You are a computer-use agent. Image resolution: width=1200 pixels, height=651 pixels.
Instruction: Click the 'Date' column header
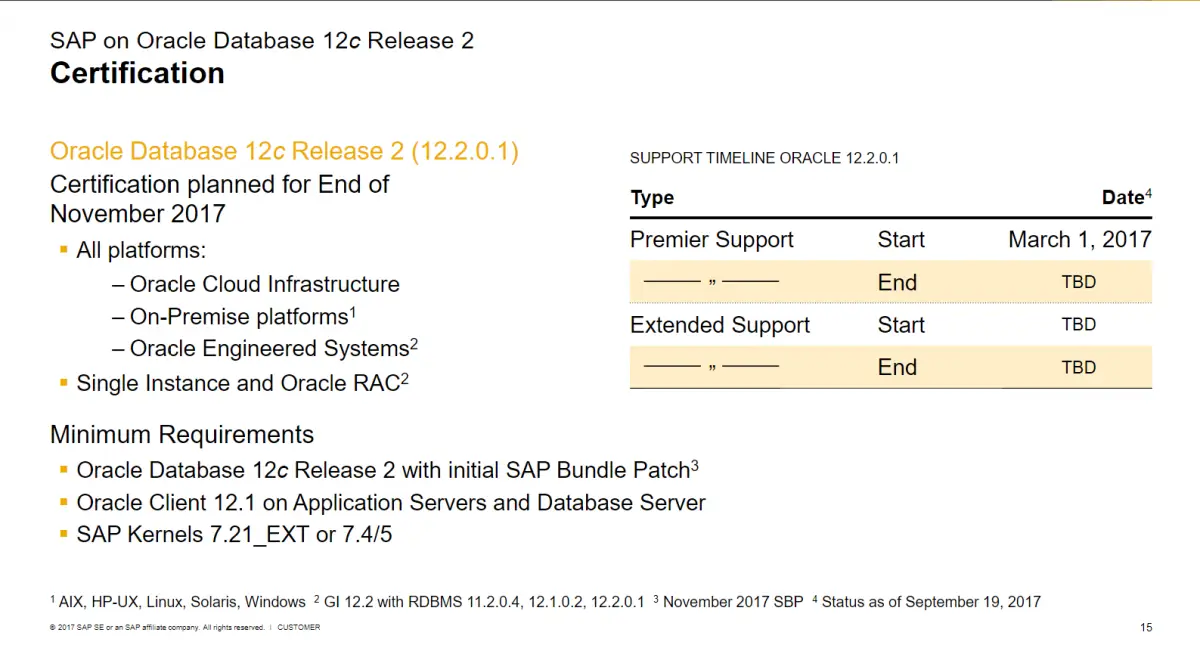(x=1127, y=197)
